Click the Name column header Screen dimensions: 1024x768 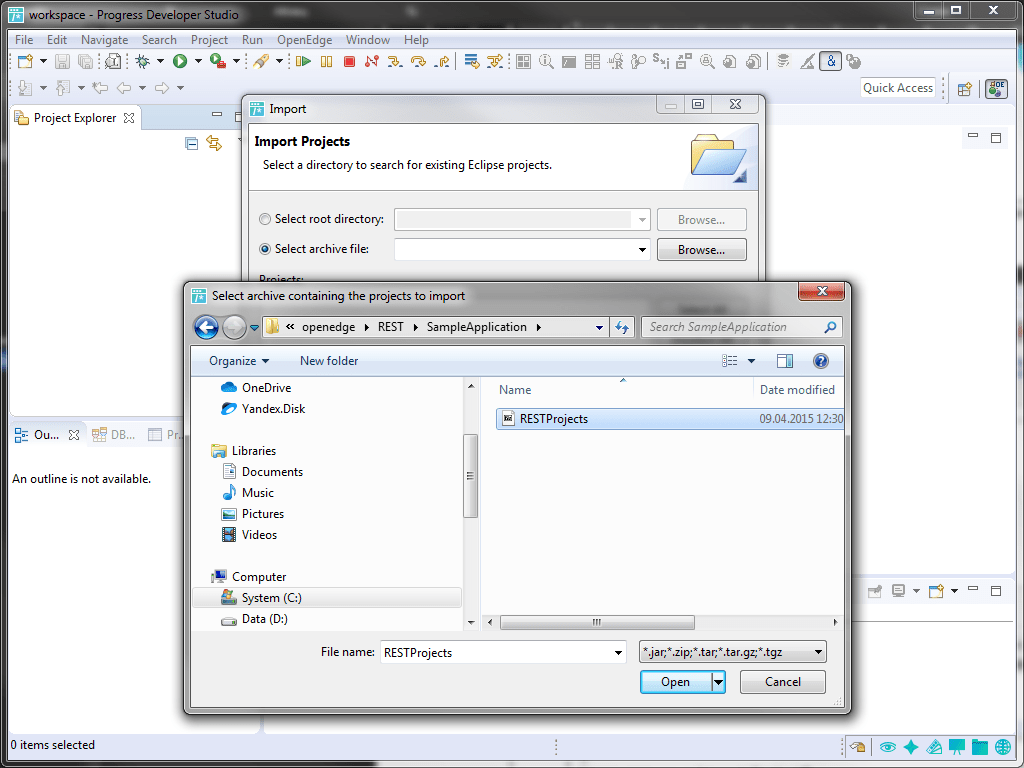(515, 390)
